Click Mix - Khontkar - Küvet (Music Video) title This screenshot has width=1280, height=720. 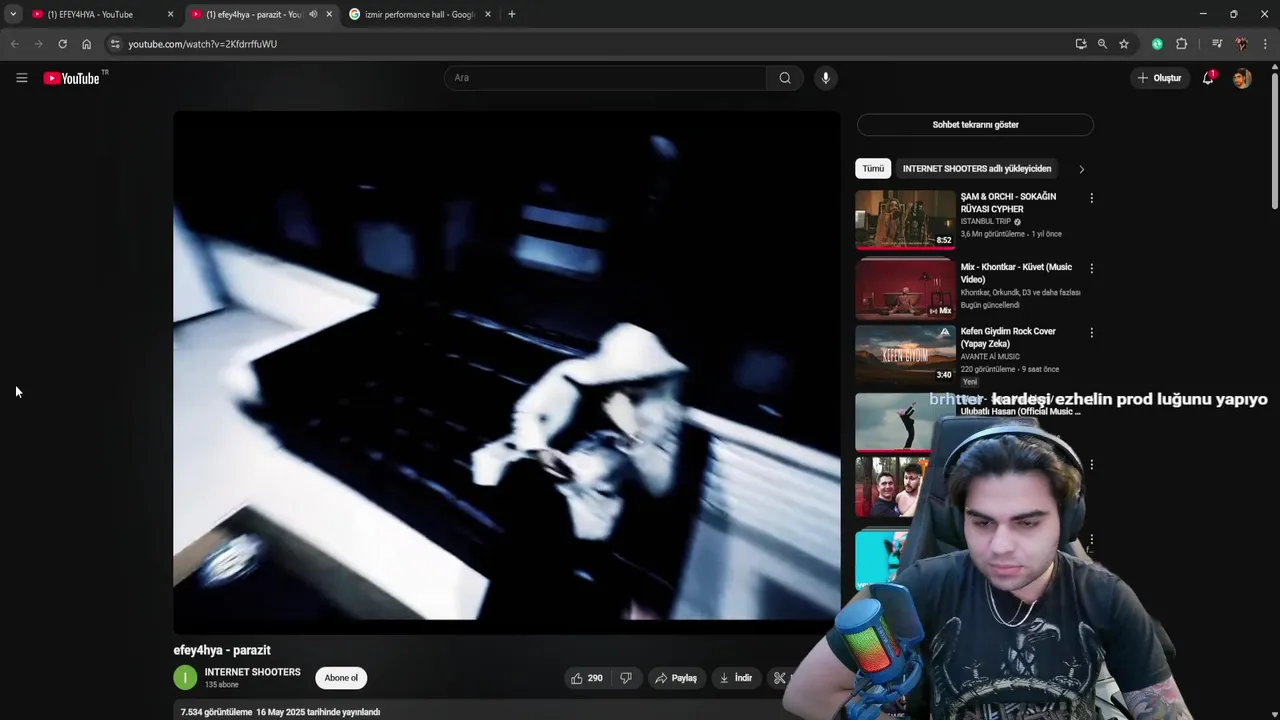click(x=1016, y=273)
